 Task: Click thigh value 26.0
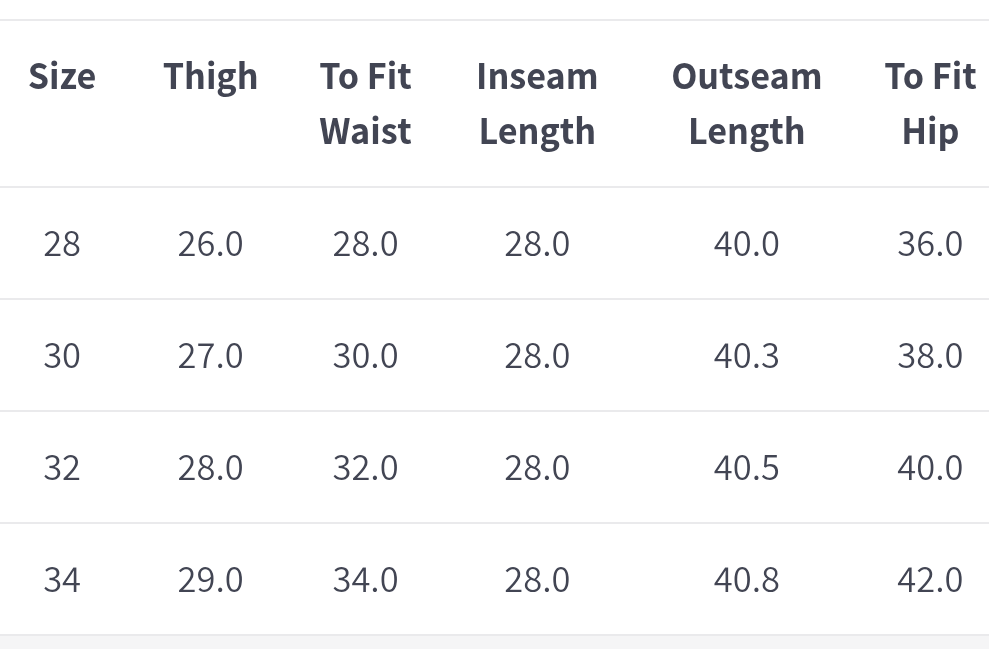point(210,244)
